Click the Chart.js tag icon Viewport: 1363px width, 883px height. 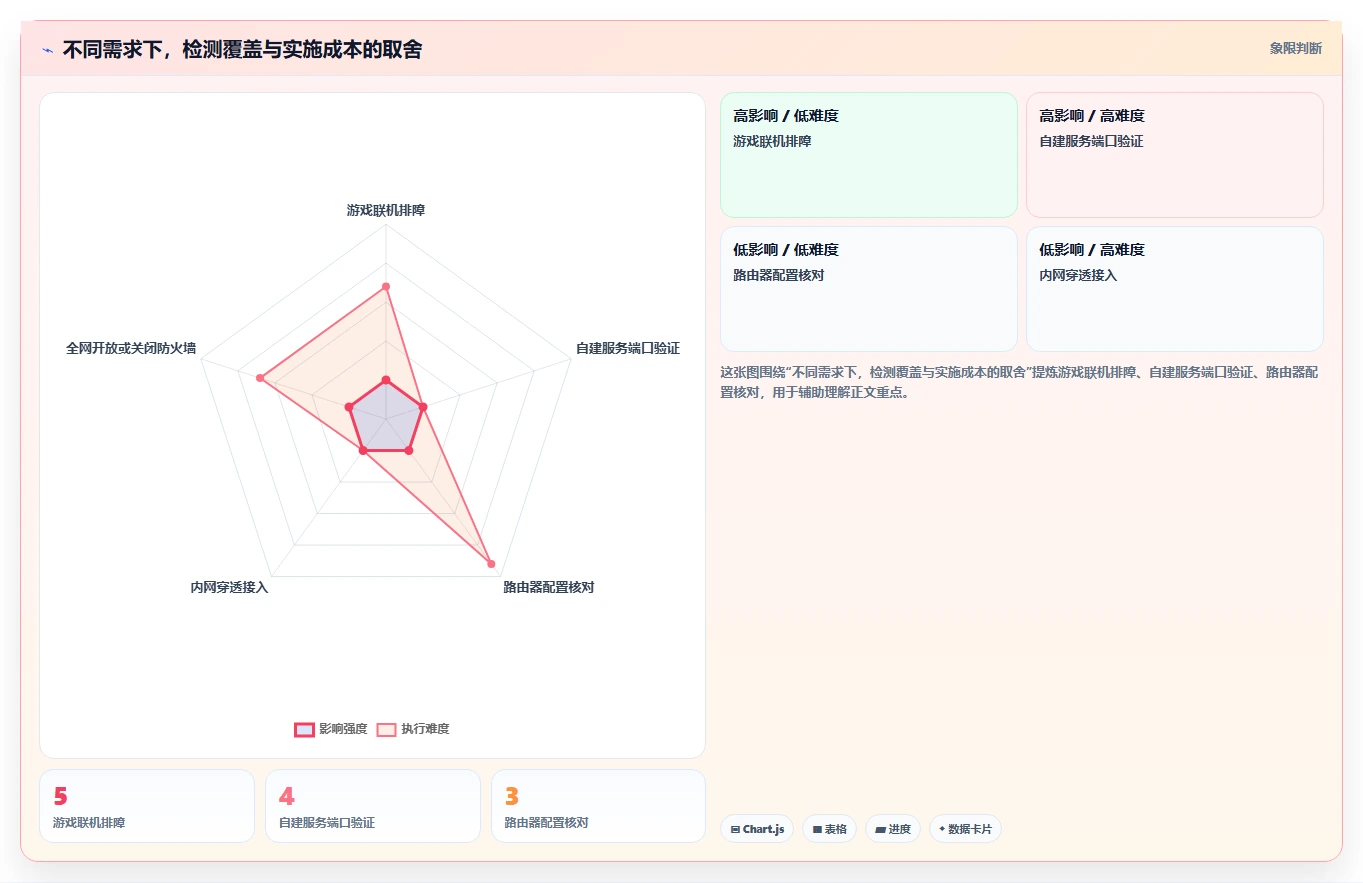(735, 829)
